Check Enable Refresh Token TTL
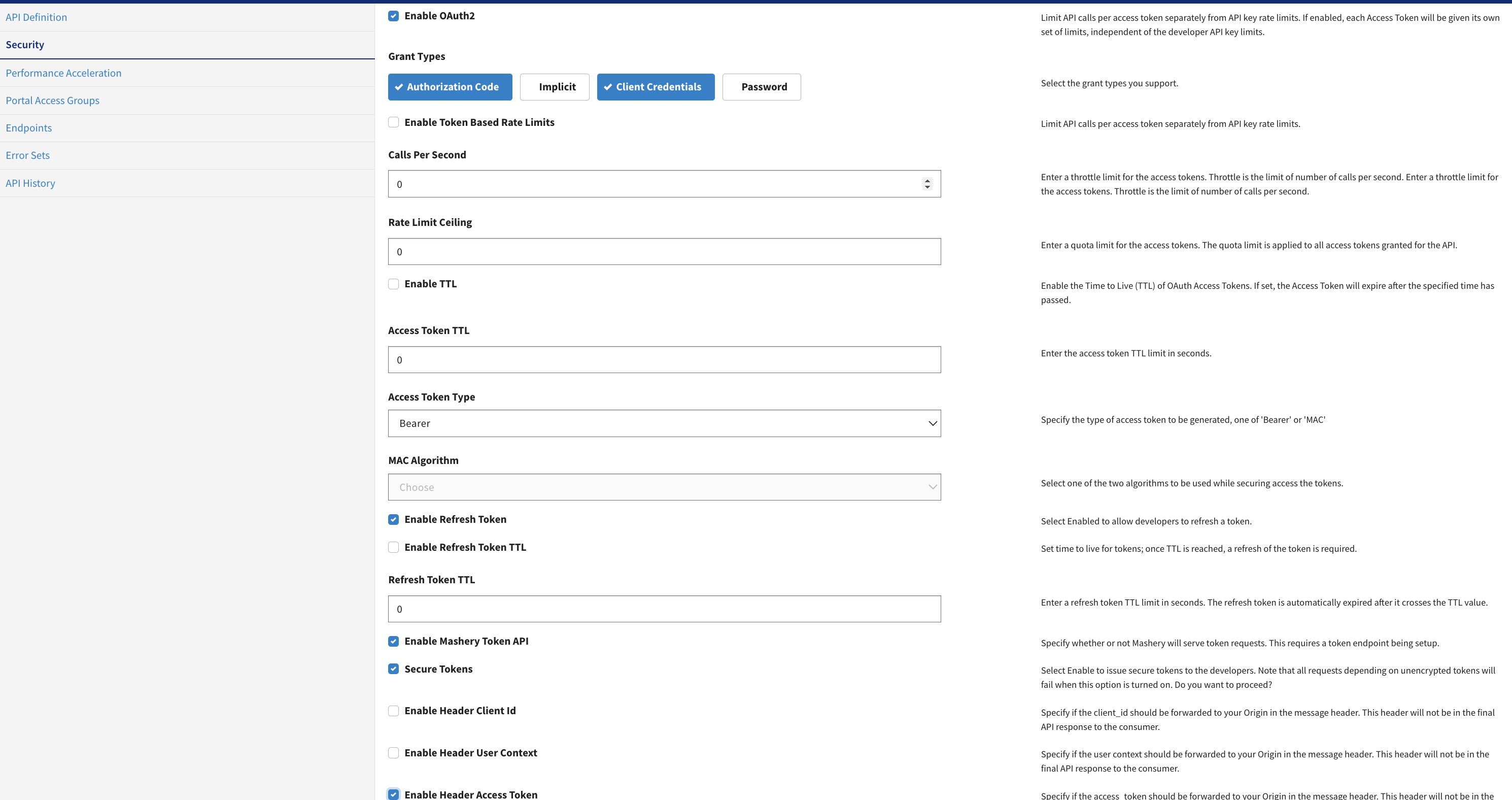1512x800 pixels. (x=393, y=547)
